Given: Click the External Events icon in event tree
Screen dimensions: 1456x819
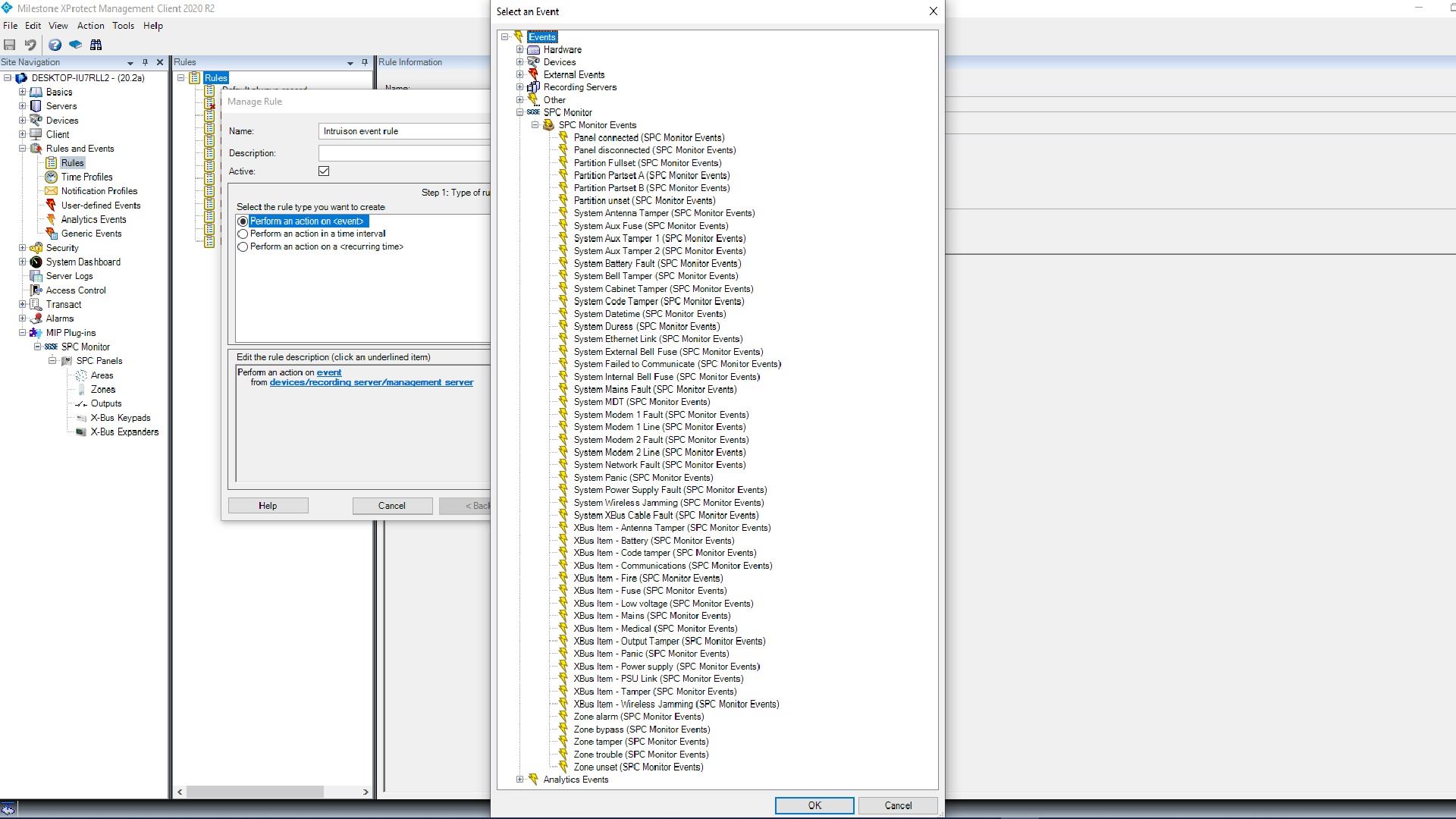Looking at the screenshot, I should 533,74.
